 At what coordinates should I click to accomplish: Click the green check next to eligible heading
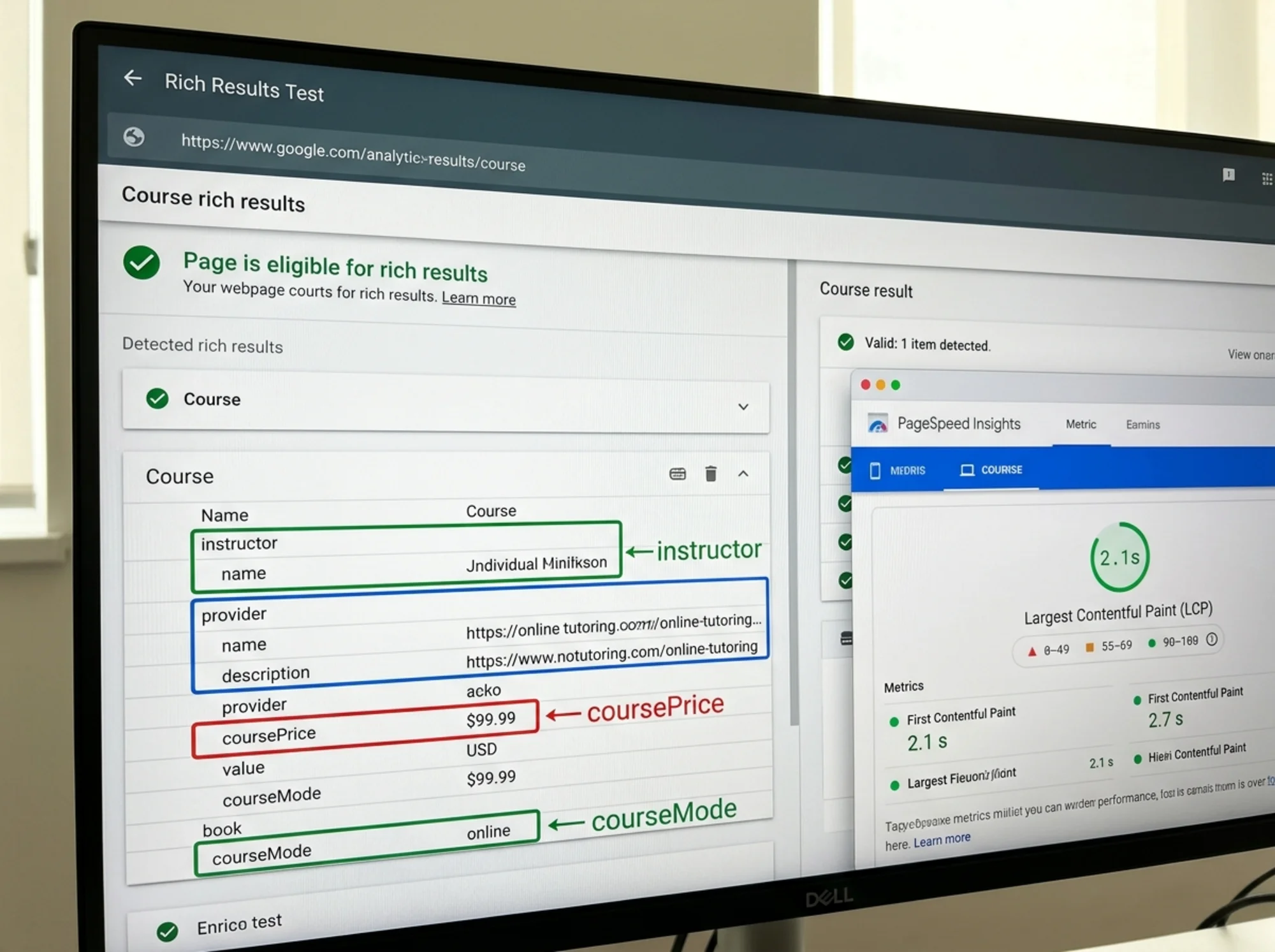point(142,262)
